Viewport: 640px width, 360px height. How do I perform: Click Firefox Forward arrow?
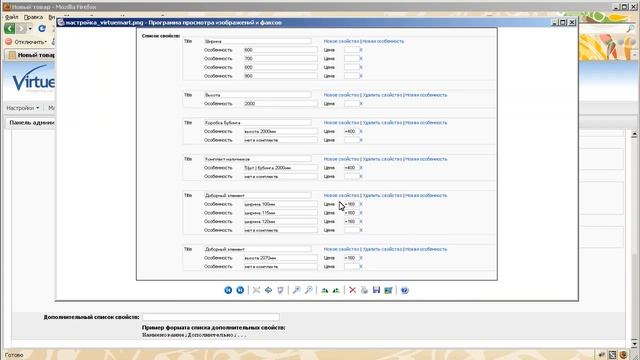point(21,29)
